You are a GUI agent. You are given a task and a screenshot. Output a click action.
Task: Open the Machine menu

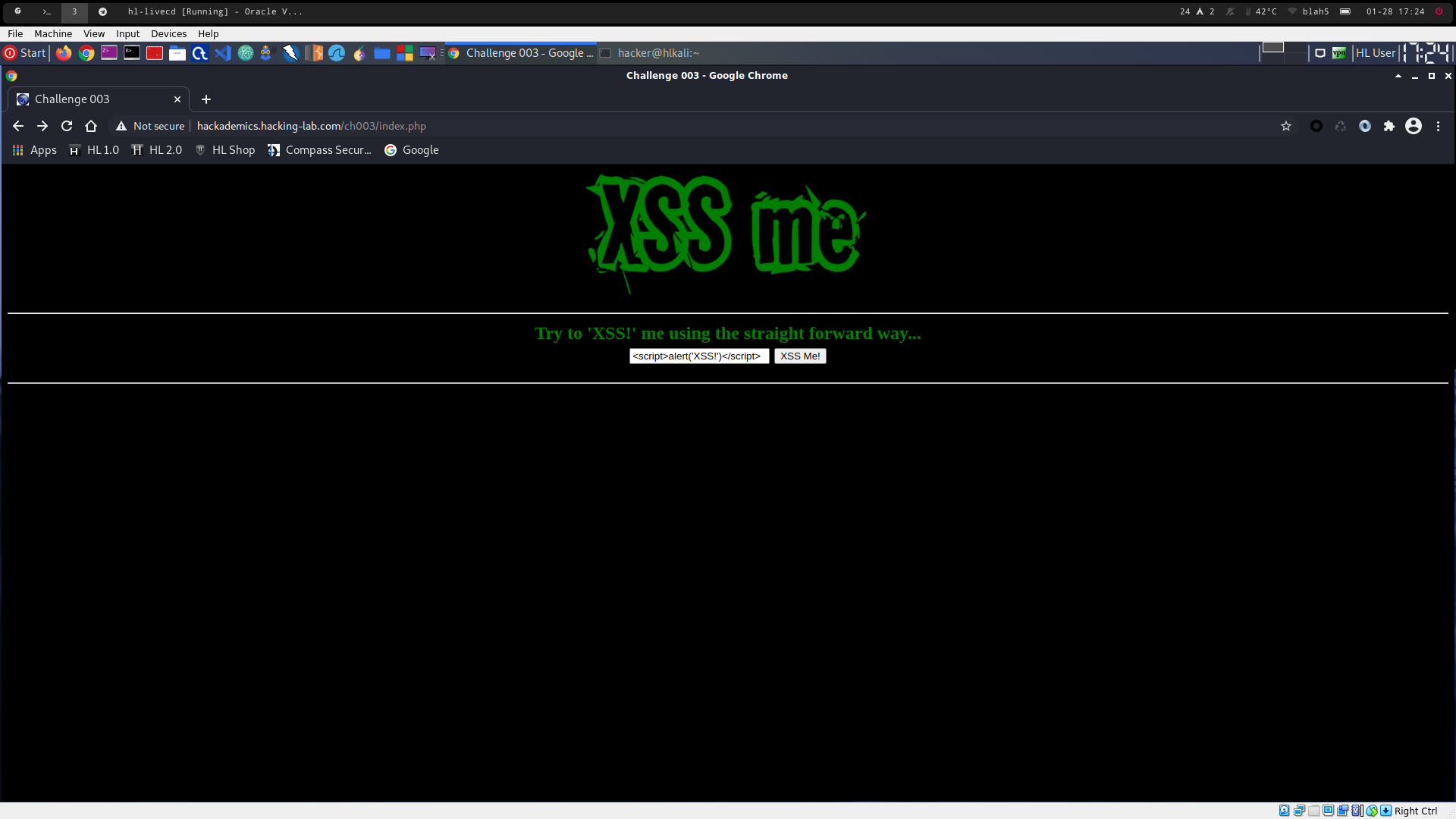tap(53, 33)
